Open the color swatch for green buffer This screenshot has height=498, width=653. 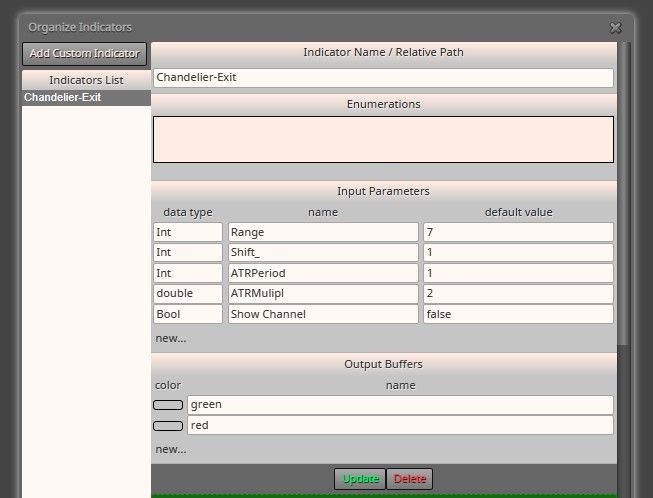click(x=168, y=405)
